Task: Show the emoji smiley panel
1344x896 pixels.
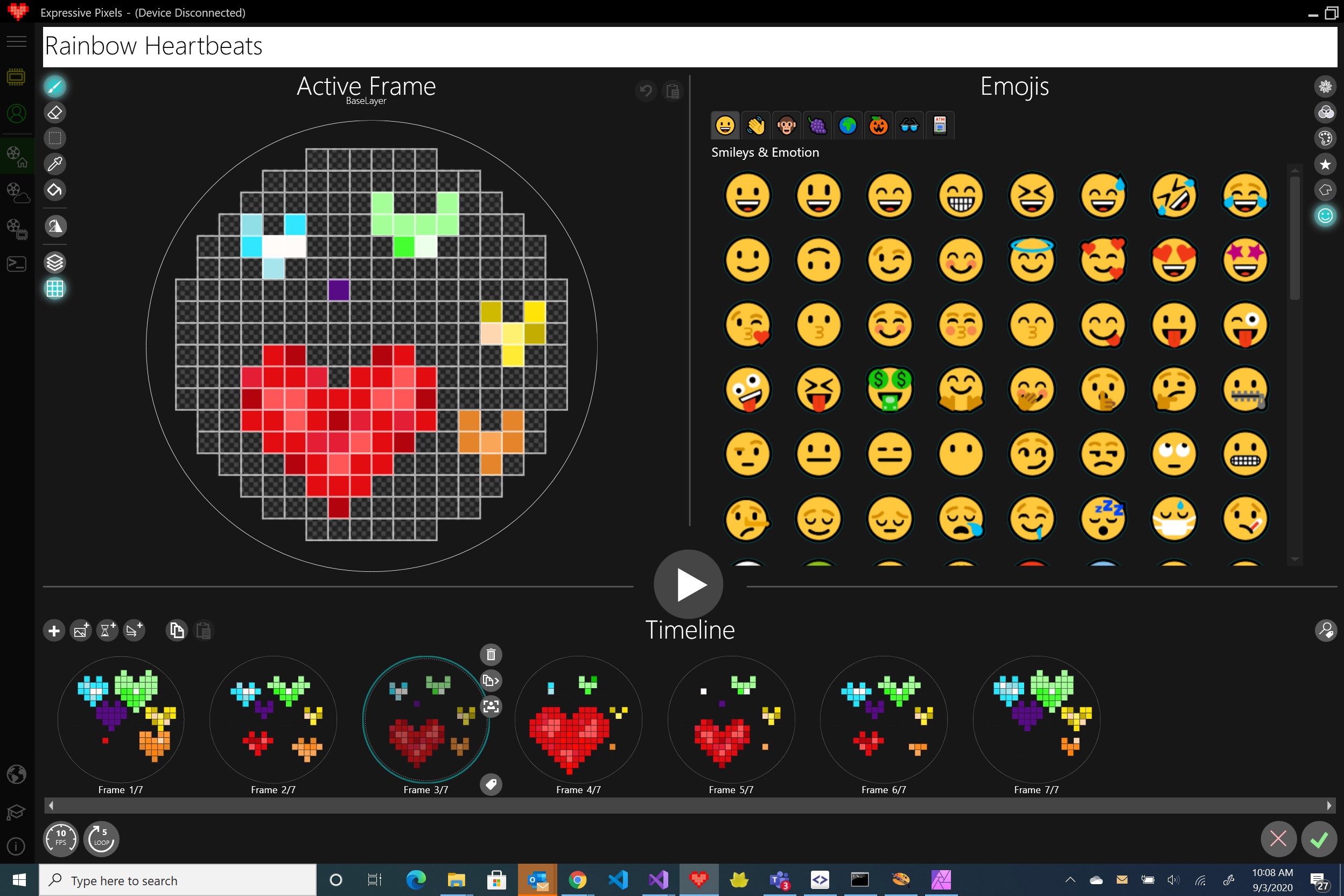Action: pos(1325,216)
